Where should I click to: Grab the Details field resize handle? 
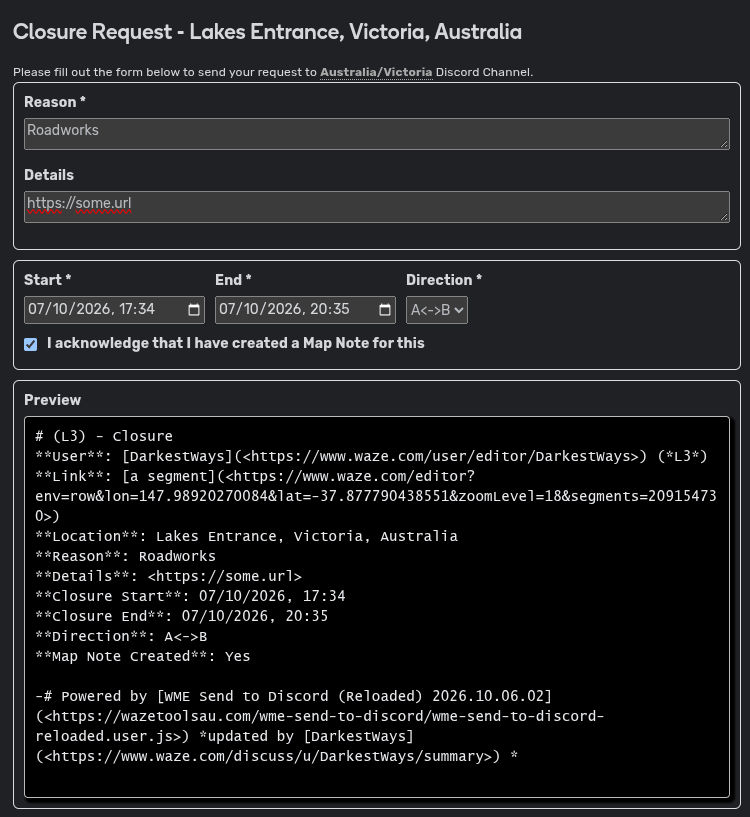tap(724, 217)
